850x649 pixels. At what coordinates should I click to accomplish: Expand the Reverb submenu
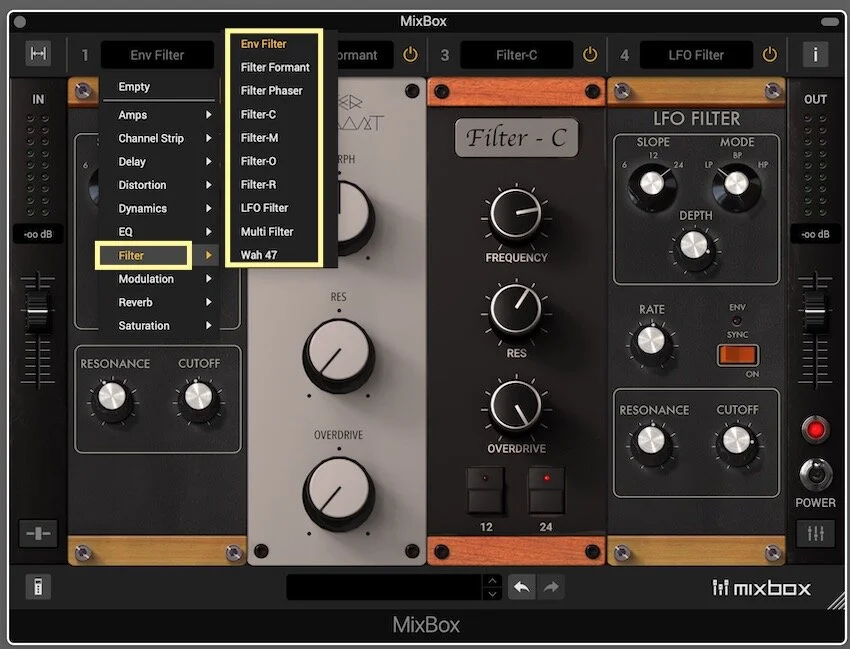(x=159, y=302)
